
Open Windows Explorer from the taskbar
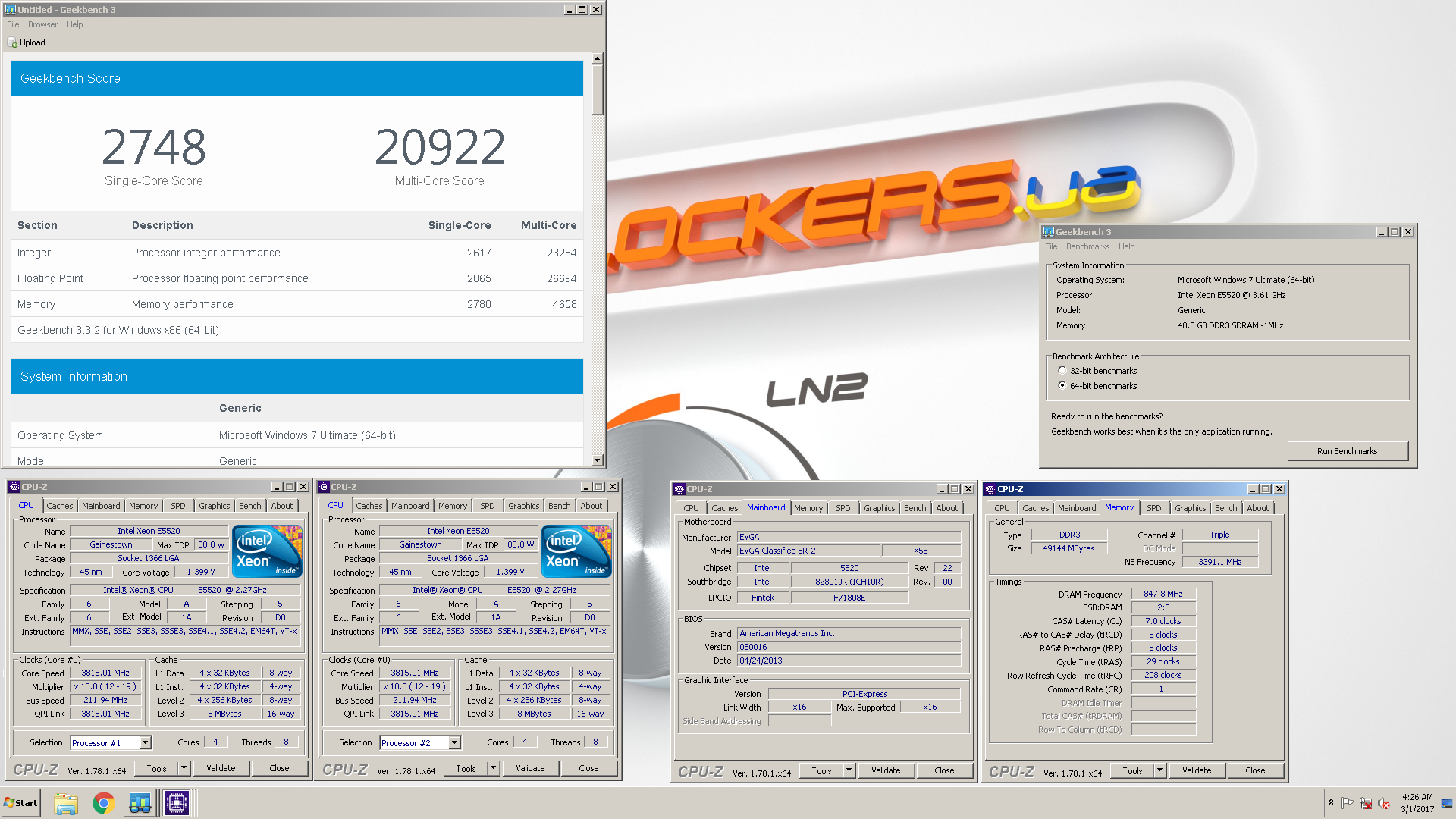66,803
